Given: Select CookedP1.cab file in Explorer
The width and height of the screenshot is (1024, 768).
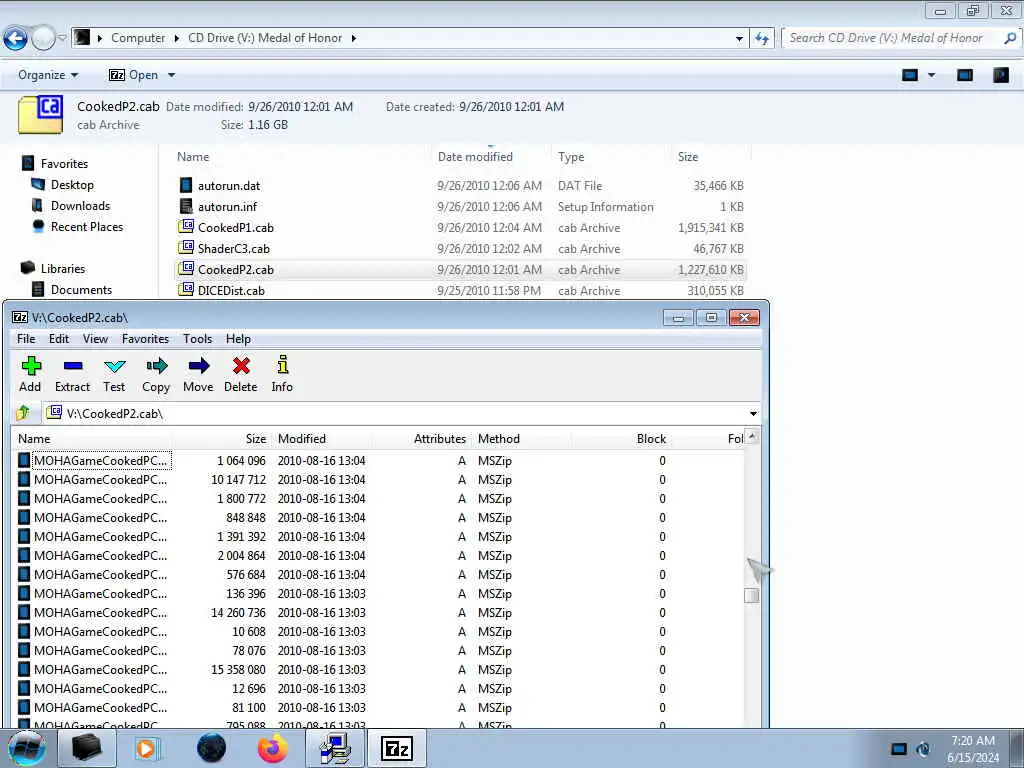Looking at the screenshot, I should [x=461, y=227].
